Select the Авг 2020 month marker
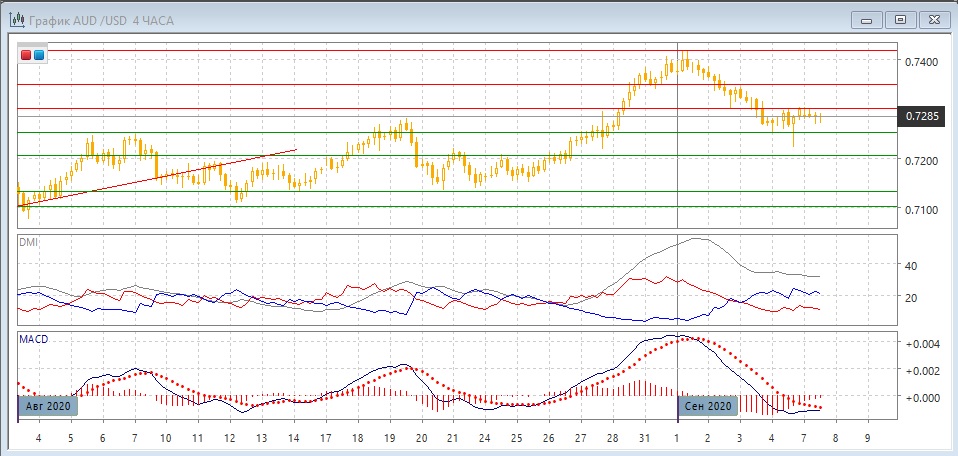 coord(47,406)
